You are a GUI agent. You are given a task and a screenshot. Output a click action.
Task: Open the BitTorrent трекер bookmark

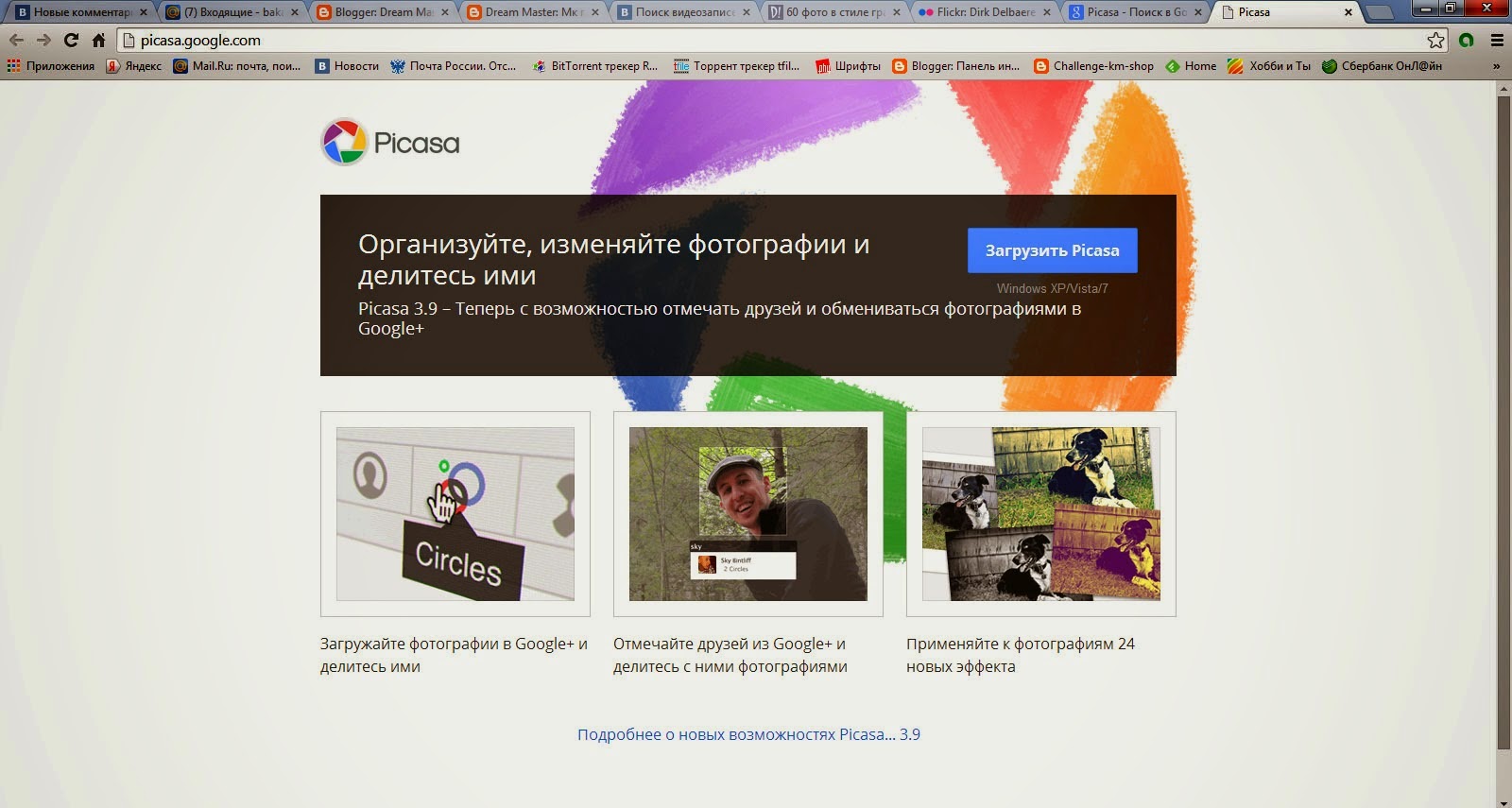(x=594, y=66)
